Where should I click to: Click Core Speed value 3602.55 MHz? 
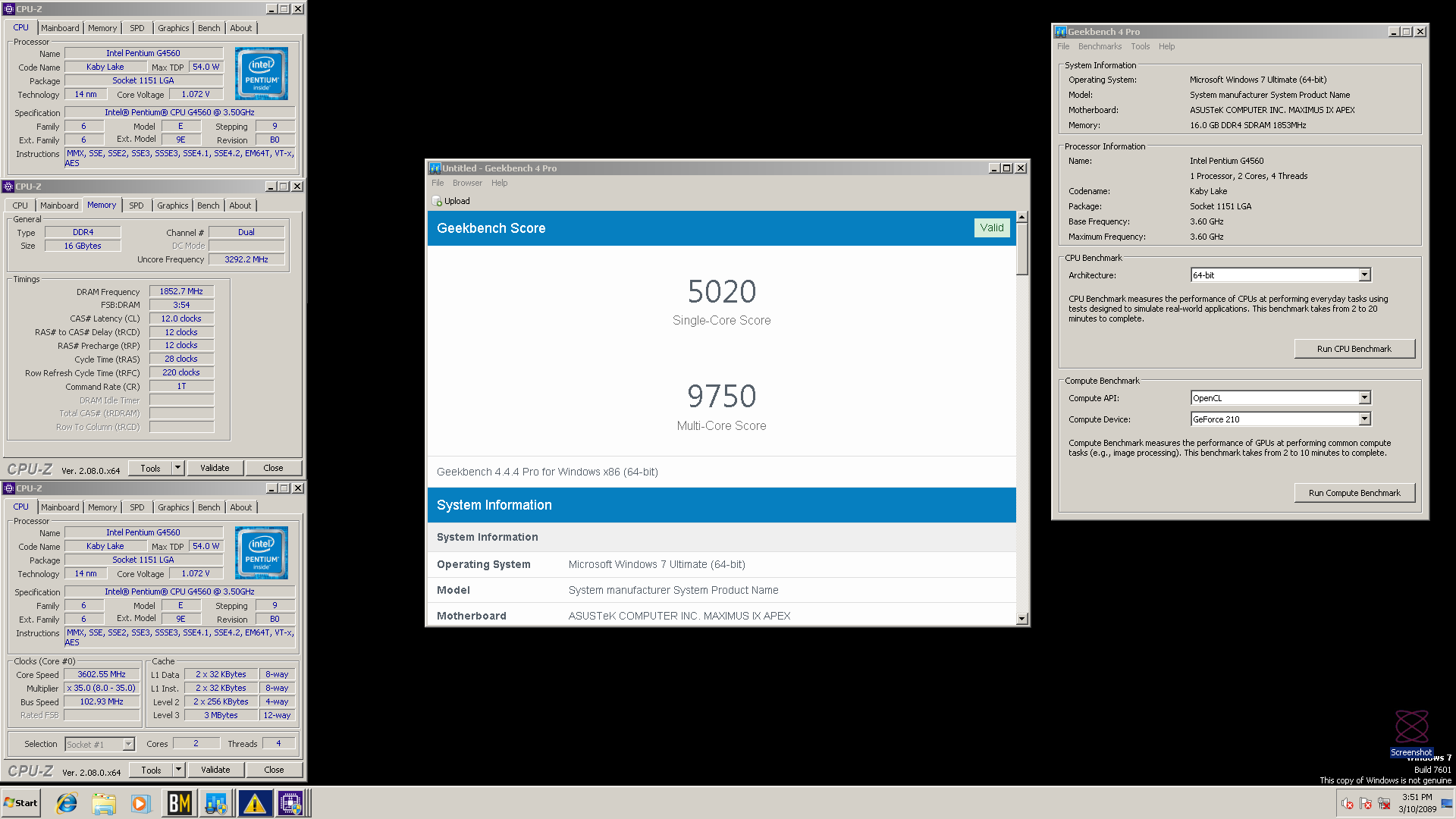pos(102,674)
